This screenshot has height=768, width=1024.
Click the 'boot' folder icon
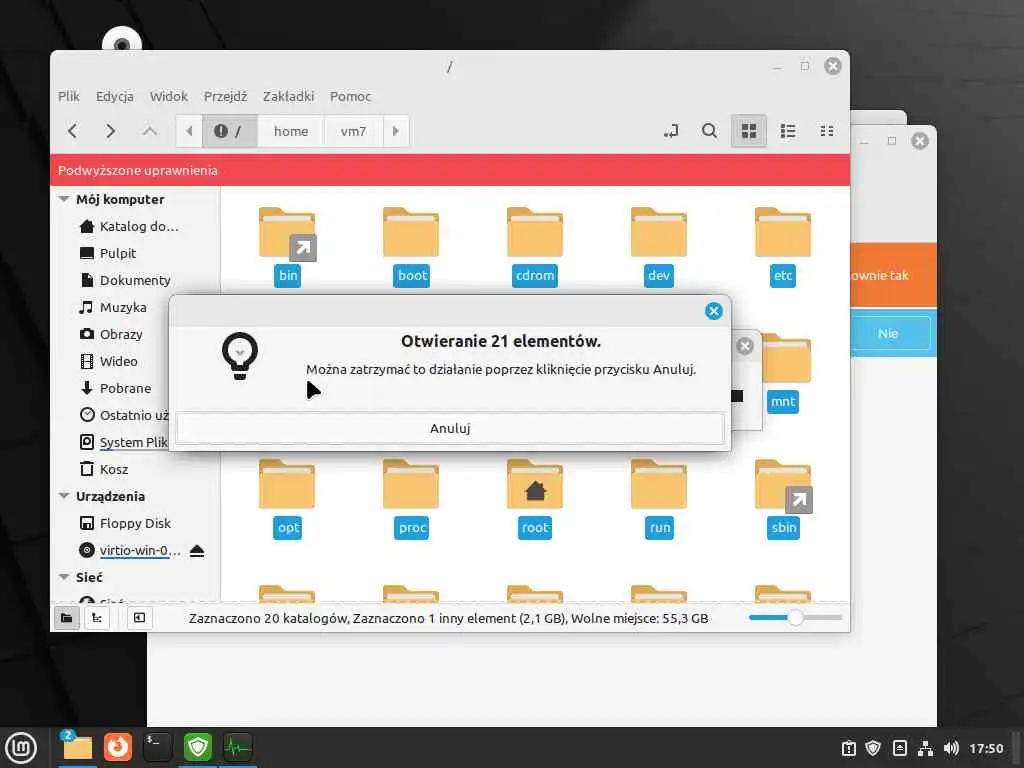pos(411,233)
